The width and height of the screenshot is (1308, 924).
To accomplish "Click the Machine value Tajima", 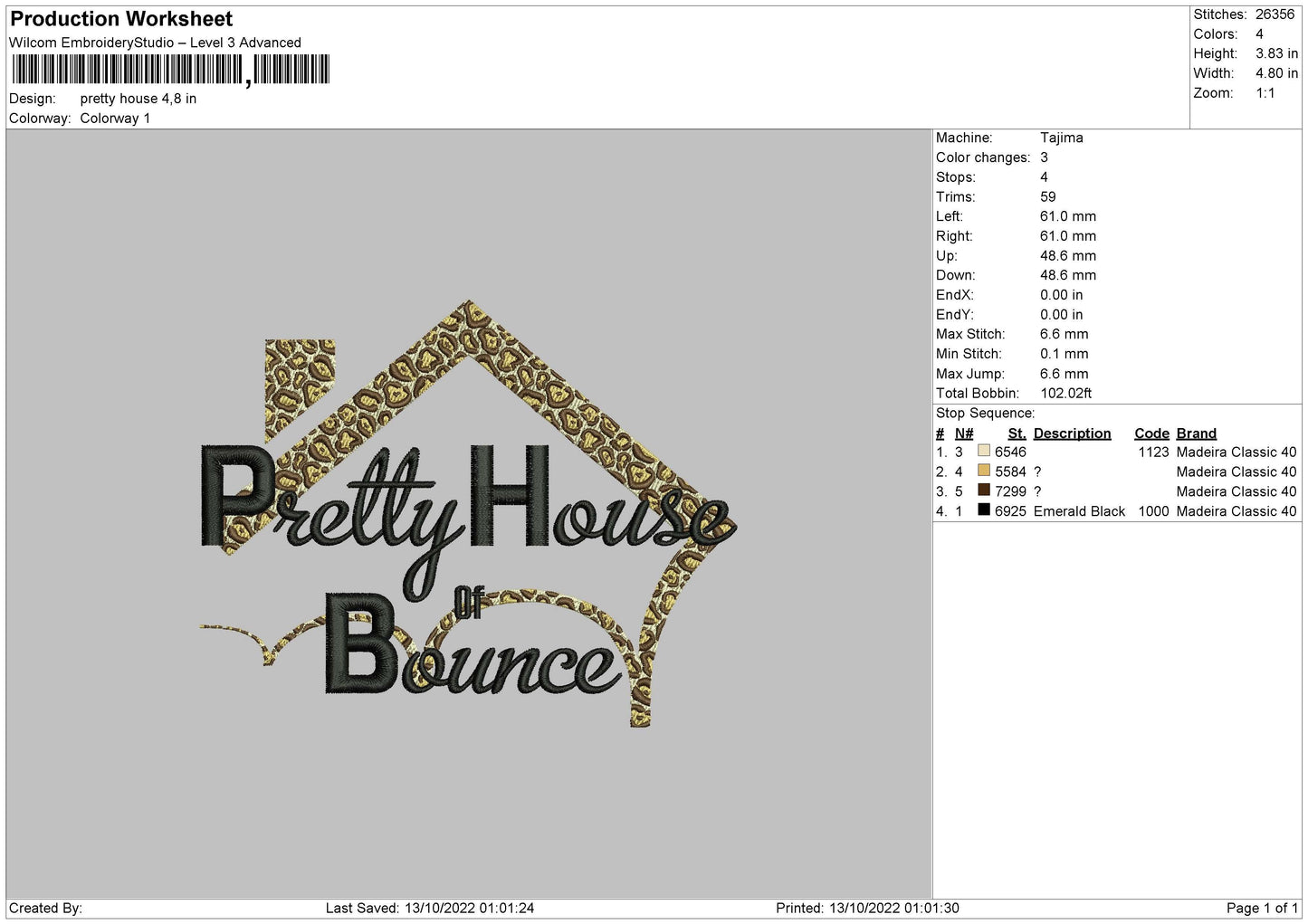I will (1061, 138).
